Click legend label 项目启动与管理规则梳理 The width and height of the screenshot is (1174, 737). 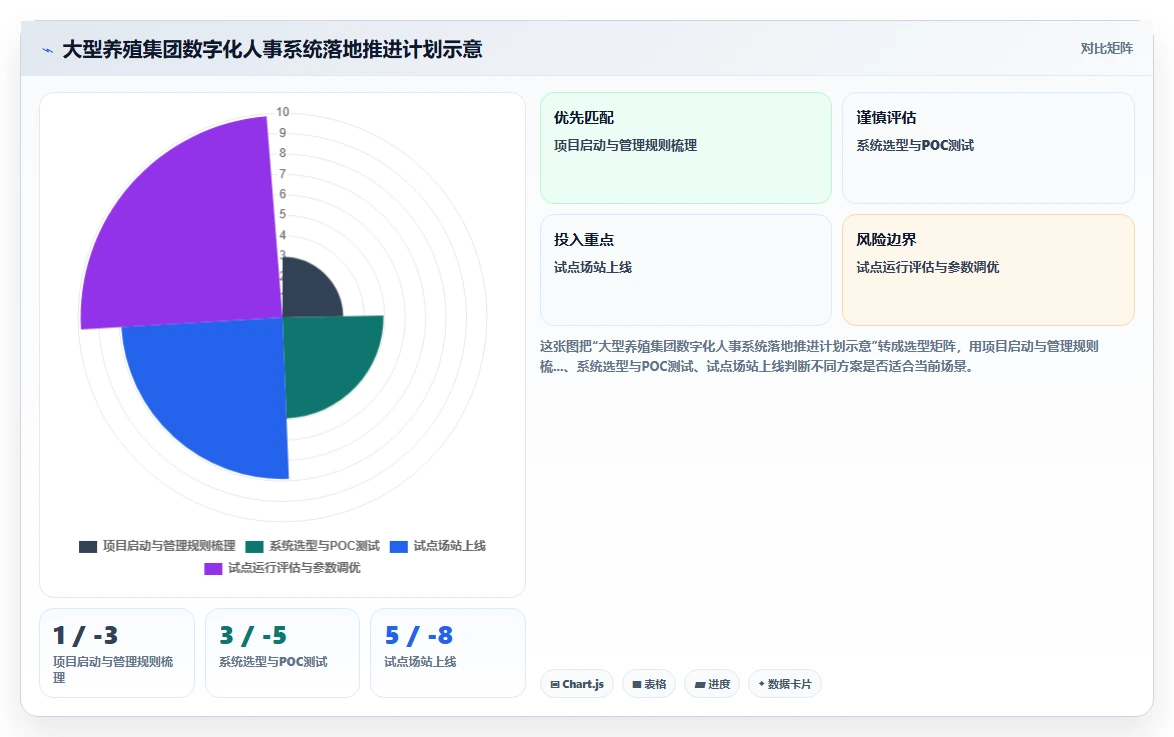pos(169,546)
